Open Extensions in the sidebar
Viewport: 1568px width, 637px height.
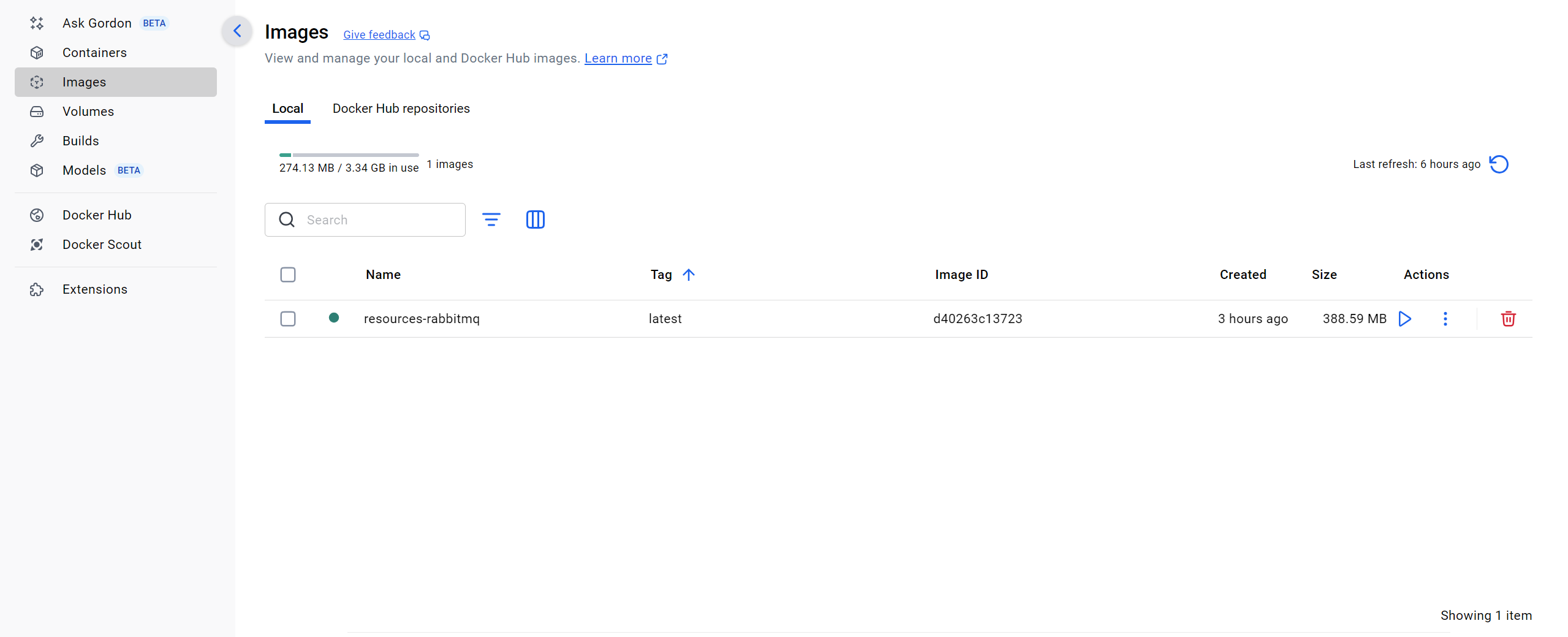click(116, 289)
